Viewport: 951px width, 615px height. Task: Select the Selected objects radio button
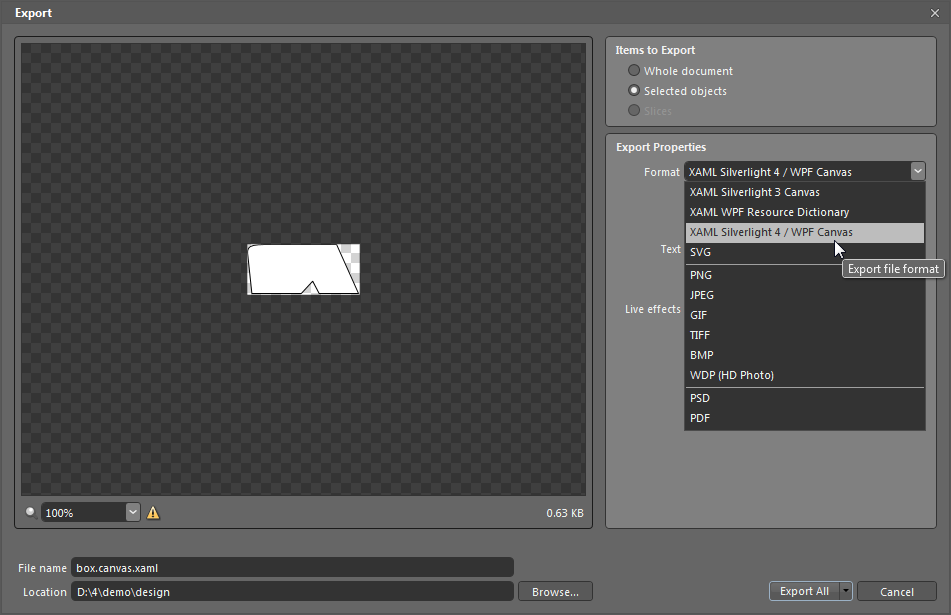point(634,90)
